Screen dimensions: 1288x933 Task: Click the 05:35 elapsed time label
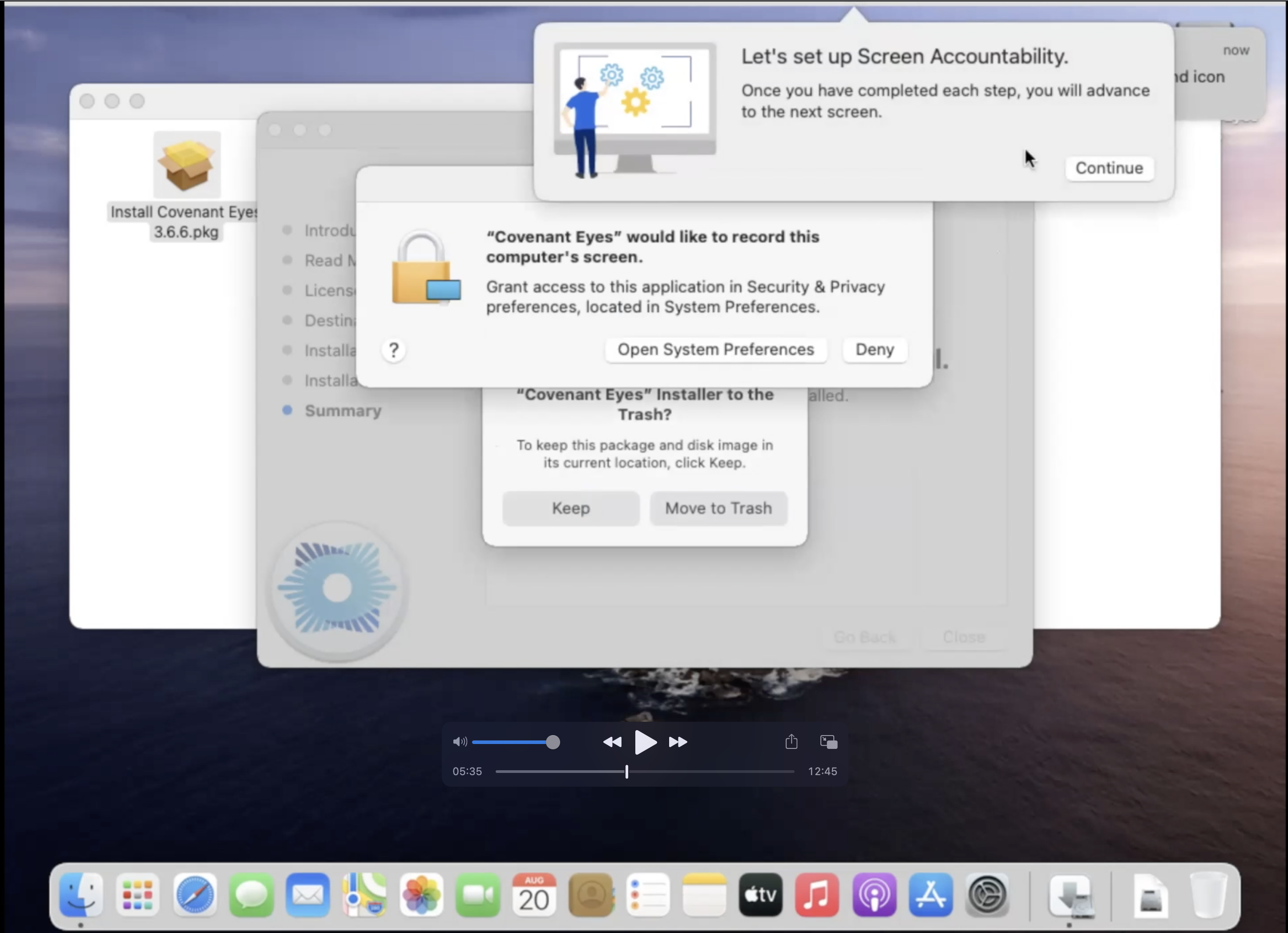467,771
